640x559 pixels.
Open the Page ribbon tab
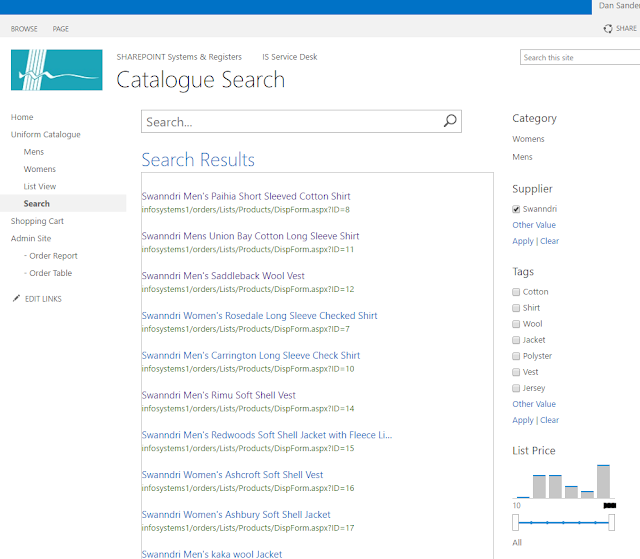(60, 29)
